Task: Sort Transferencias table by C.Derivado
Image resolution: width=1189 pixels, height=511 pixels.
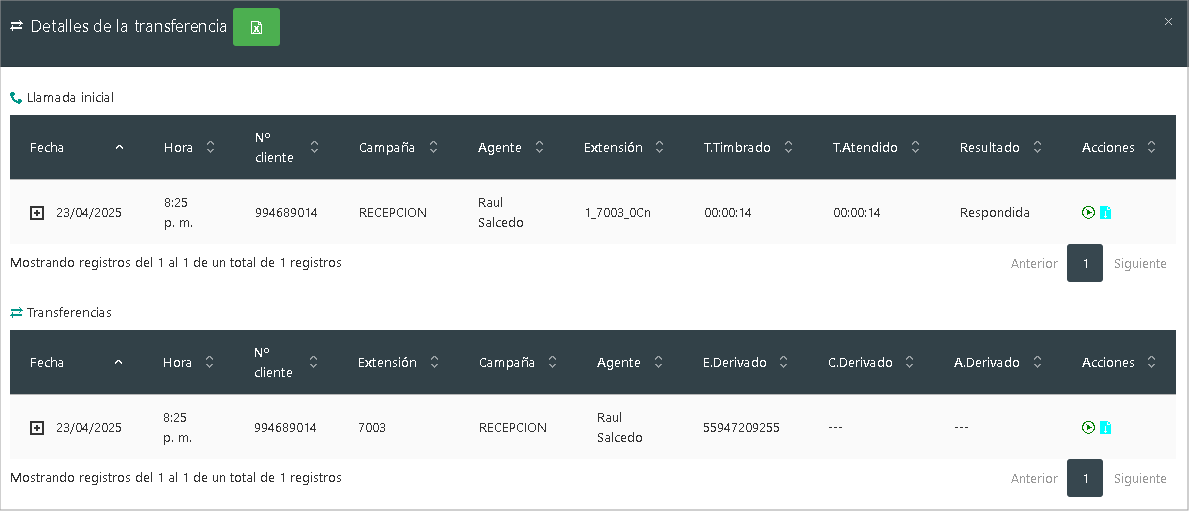Action: pos(872,362)
